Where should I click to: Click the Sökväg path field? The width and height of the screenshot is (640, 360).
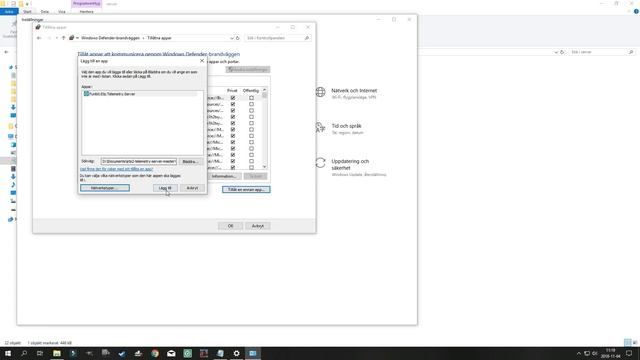coord(139,162)
